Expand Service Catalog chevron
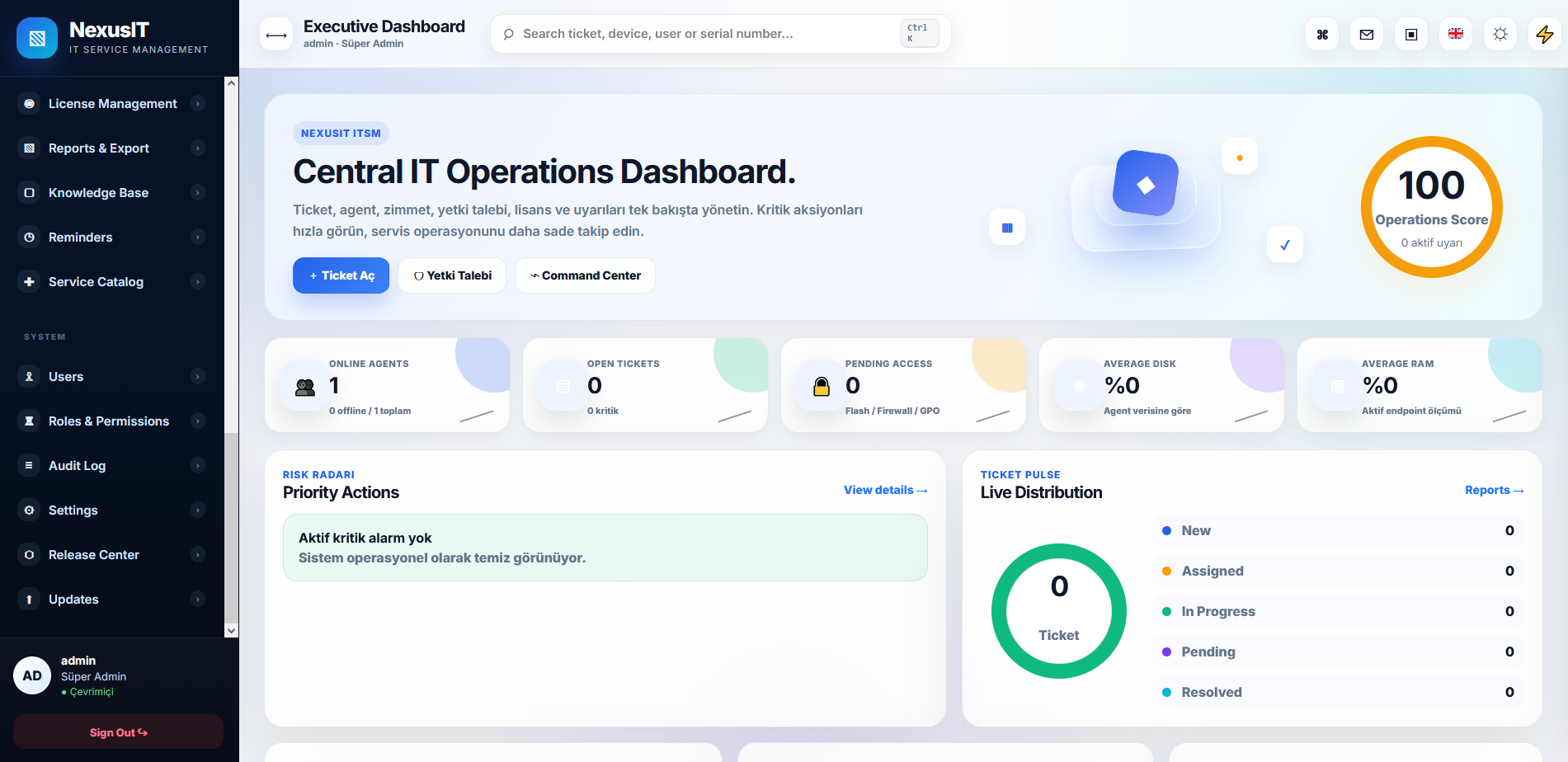1568x762 pixels. click(198, 282)
